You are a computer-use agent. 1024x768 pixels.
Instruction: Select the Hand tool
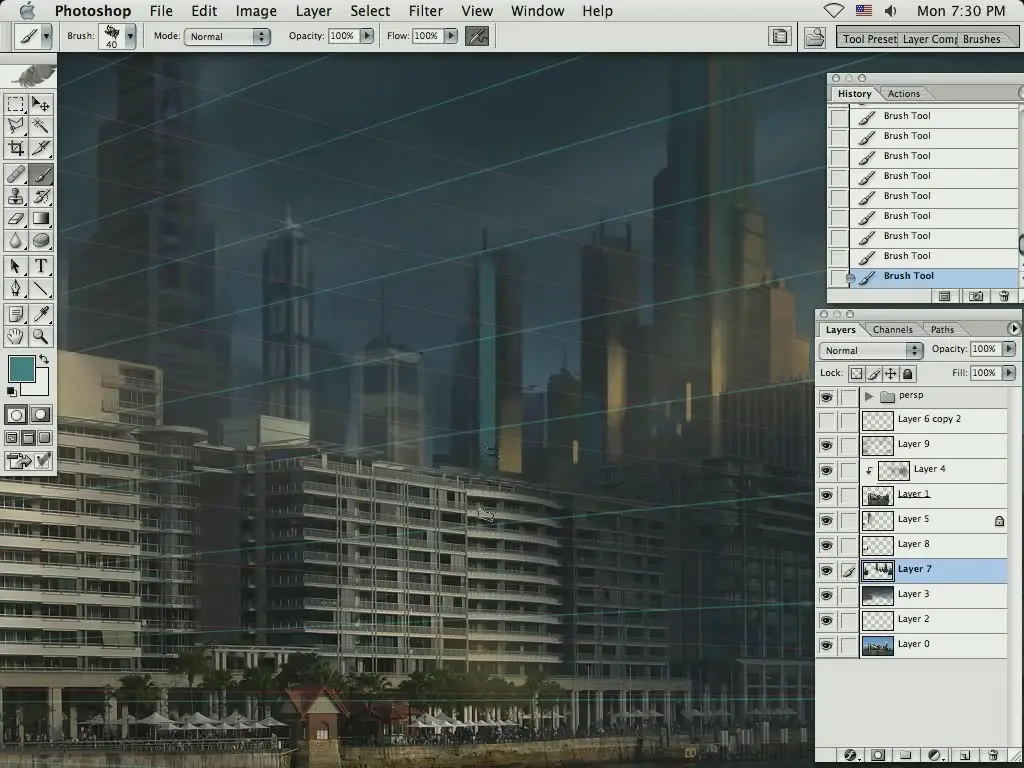pyautogui.click(x=16, y=336)
